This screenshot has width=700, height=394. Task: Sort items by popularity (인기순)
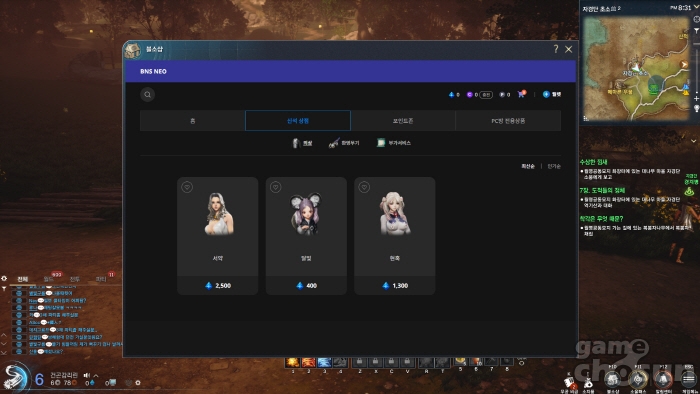point(554,166)
